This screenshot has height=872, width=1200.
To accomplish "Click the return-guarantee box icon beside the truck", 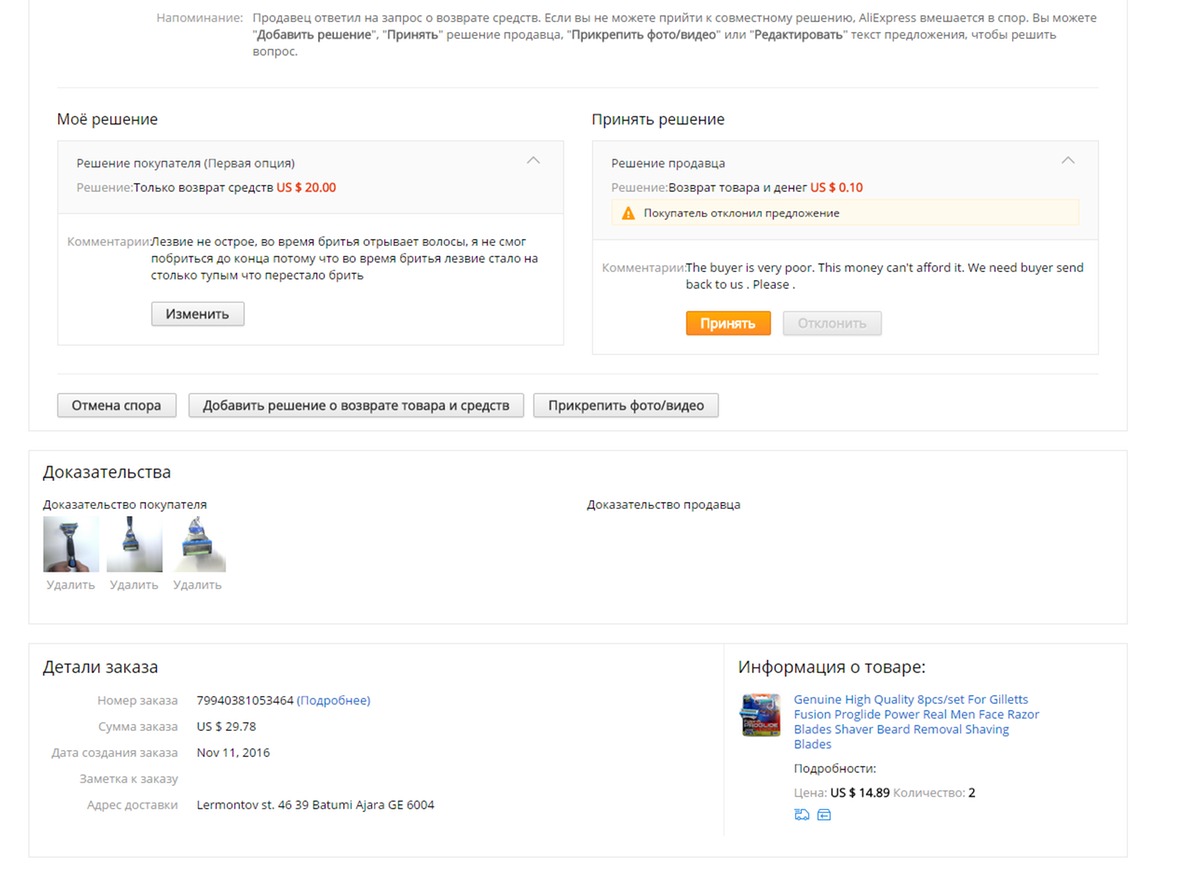I will (824, 815).
